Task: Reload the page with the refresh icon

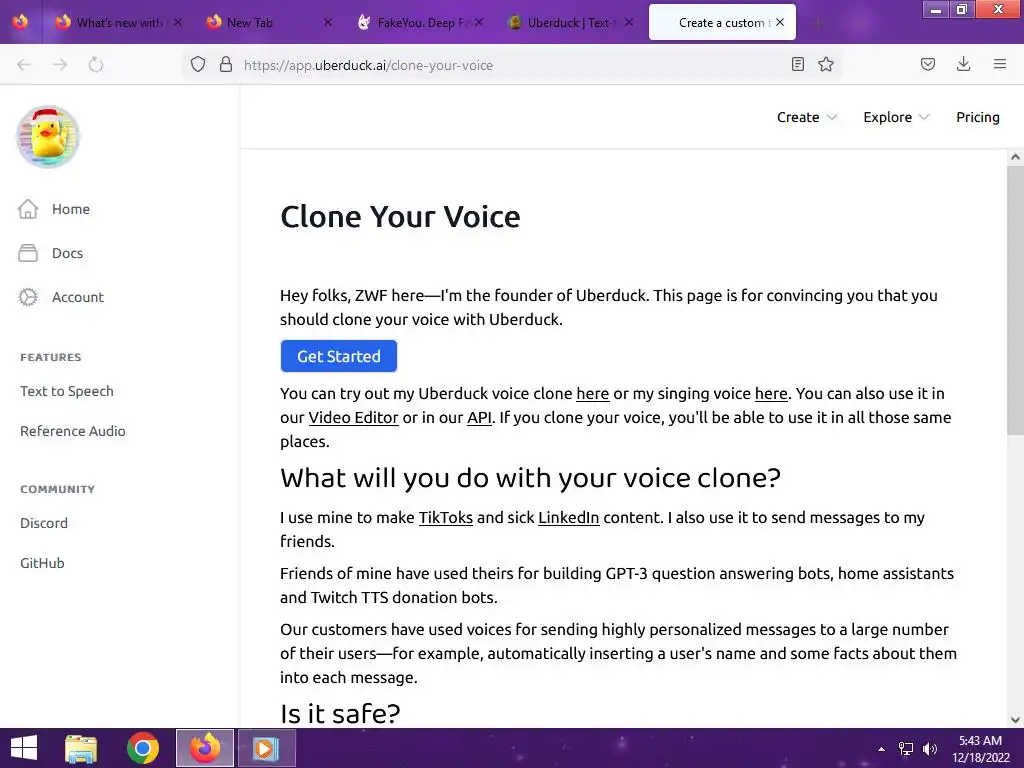Action: (x=96, y=64)
